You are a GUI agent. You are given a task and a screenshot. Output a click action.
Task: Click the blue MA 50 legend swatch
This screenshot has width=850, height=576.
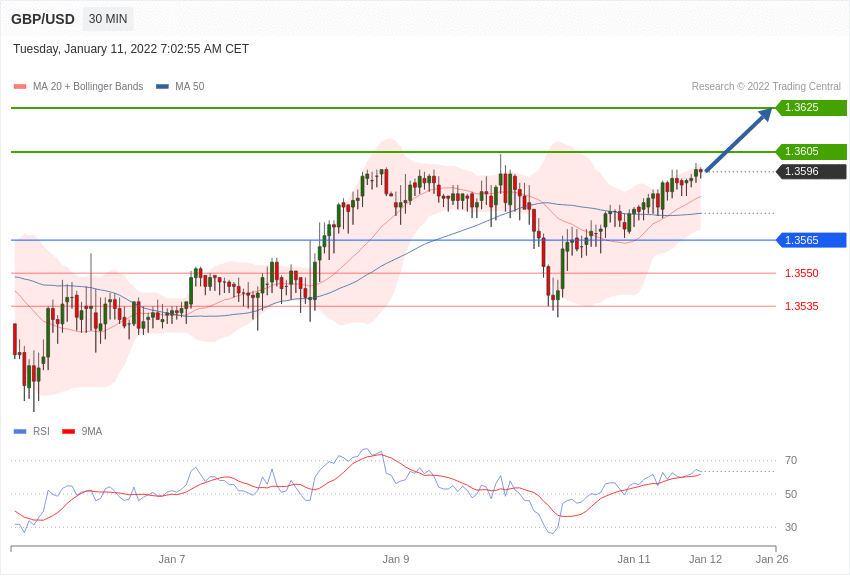[x=162, y=87]
